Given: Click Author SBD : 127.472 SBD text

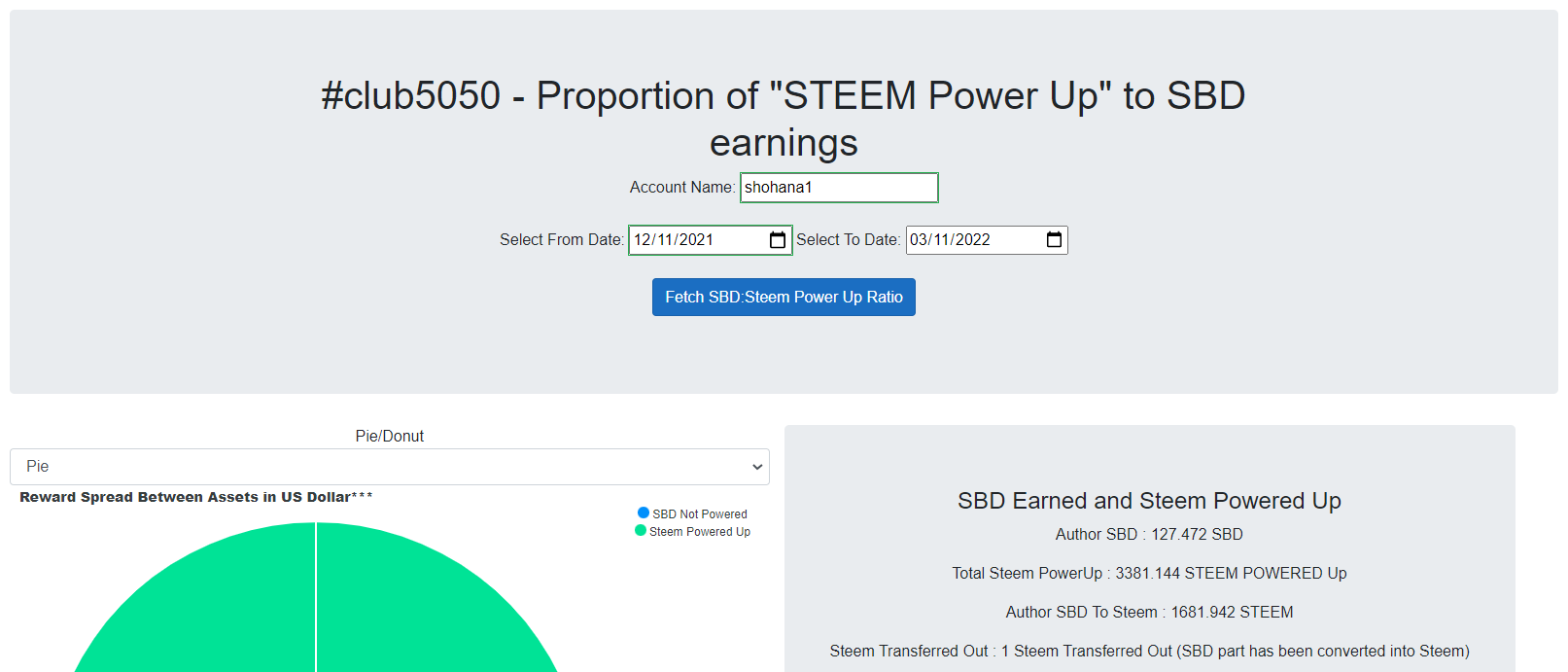Looking at the screenshot, I should coord(1149,534).
